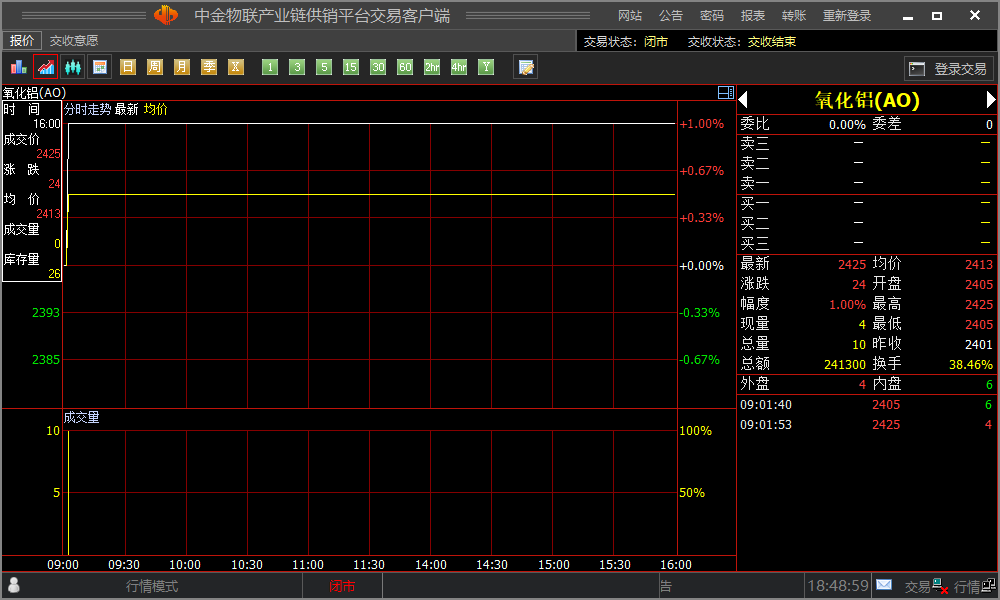Click the user icon in status bar
Screen dimensions: 1000x600
(x=13, y=585)
